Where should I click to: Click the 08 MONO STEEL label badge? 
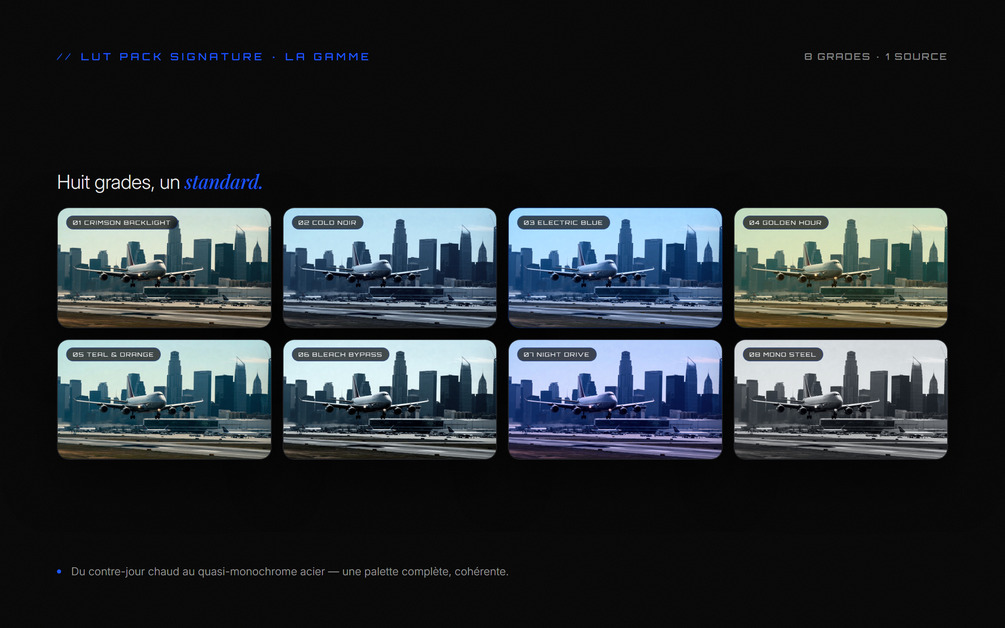coord(783,354)
